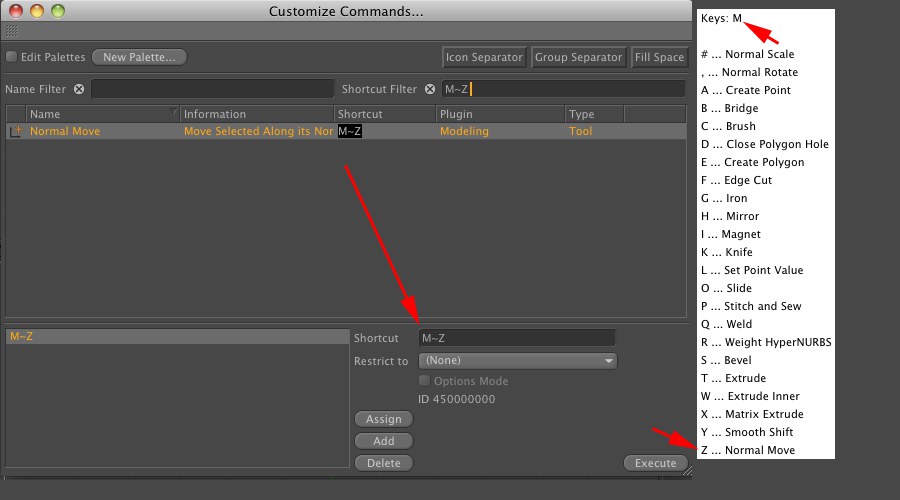Click into the Shortcut Filter field showing M~Z
This screenshot has width=900, height=500.
[x=563, y=89]
